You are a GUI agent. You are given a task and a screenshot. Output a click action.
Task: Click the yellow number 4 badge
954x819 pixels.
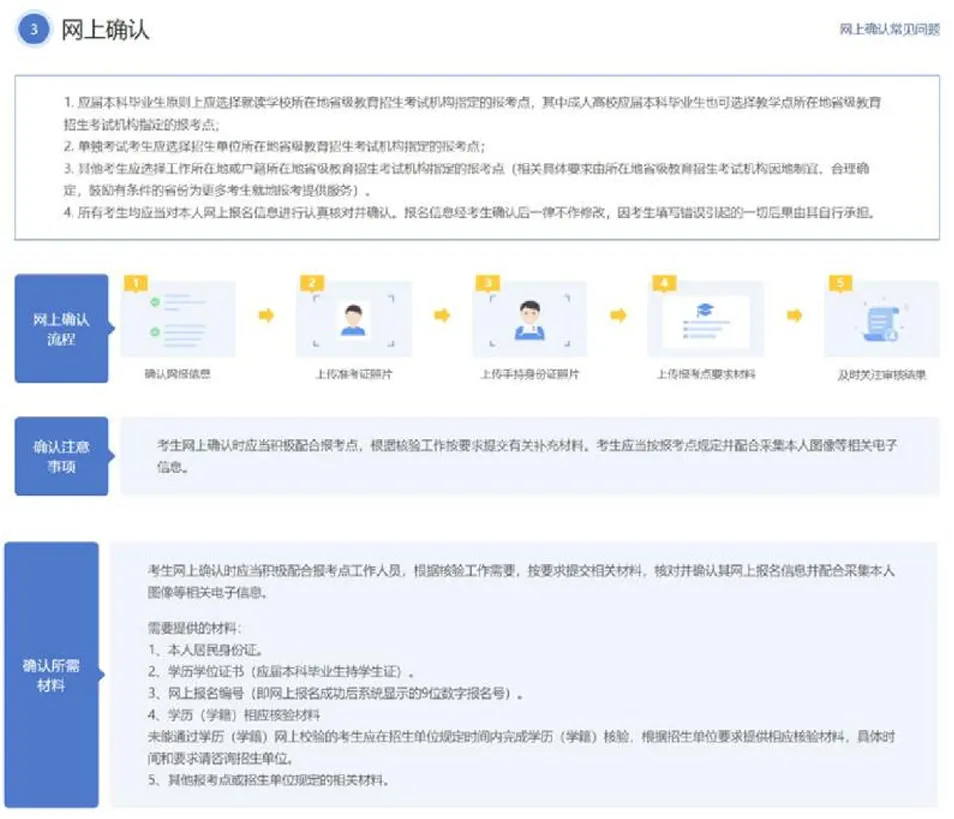click(x=664, y=283)
